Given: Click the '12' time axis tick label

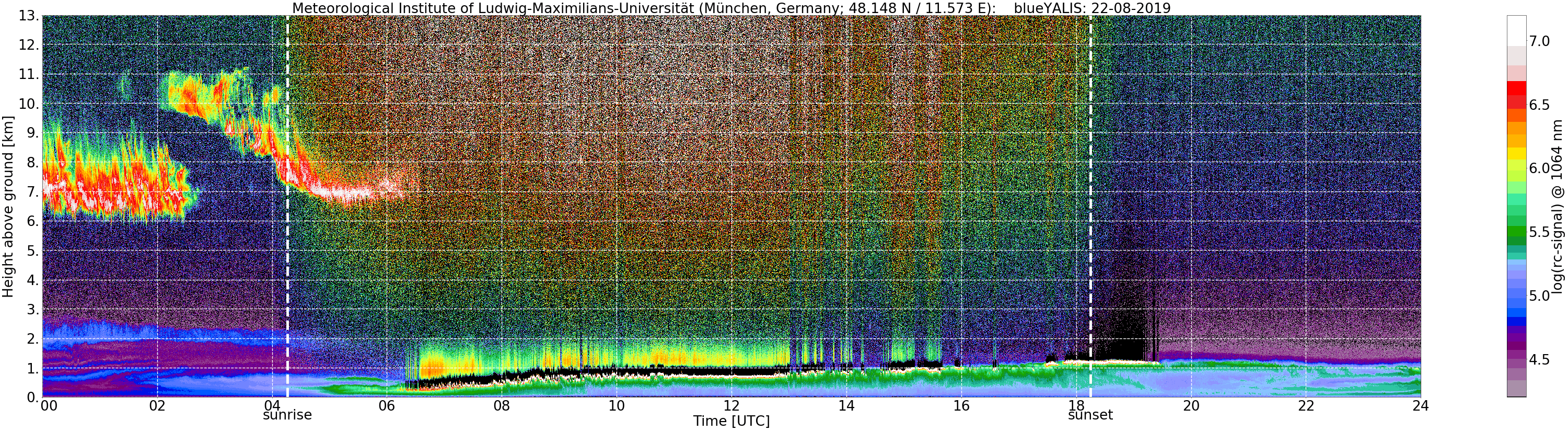Looking at the screenshot, I should 731,406.
